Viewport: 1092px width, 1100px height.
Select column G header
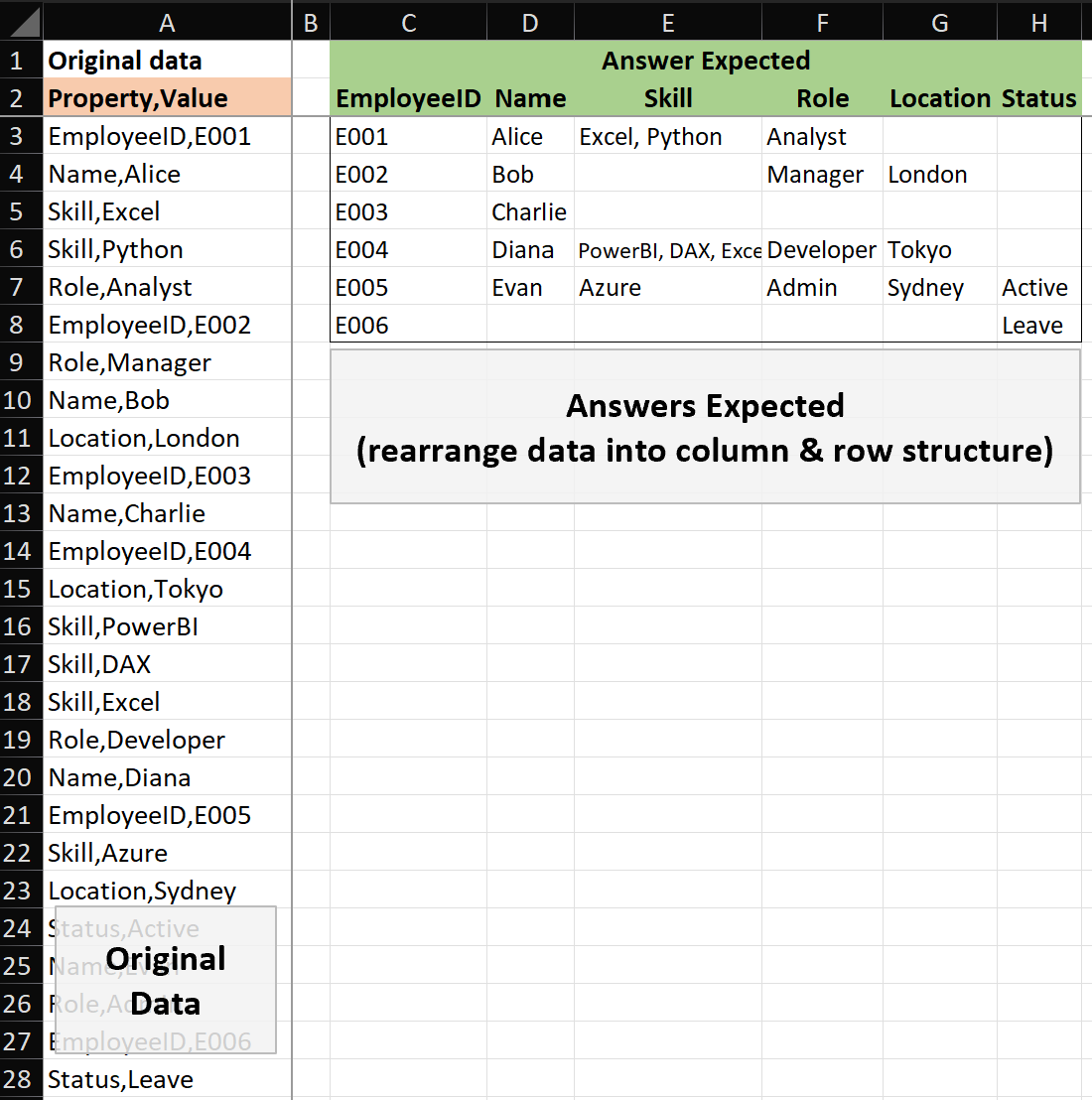pyautogui.click(x=940, y=22)
